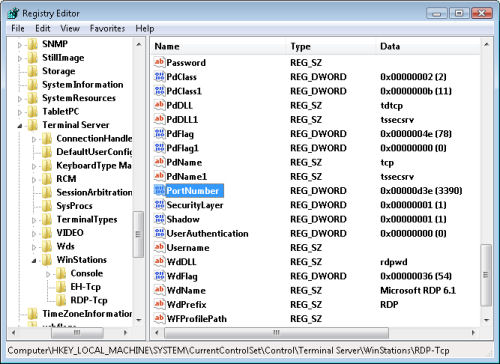Image resolution: width=500 pixels, height=364 pixels.
Task: Click the values pane horizontal scrollbar thumb
Action: pyautogui.click(x=276, y=332)
